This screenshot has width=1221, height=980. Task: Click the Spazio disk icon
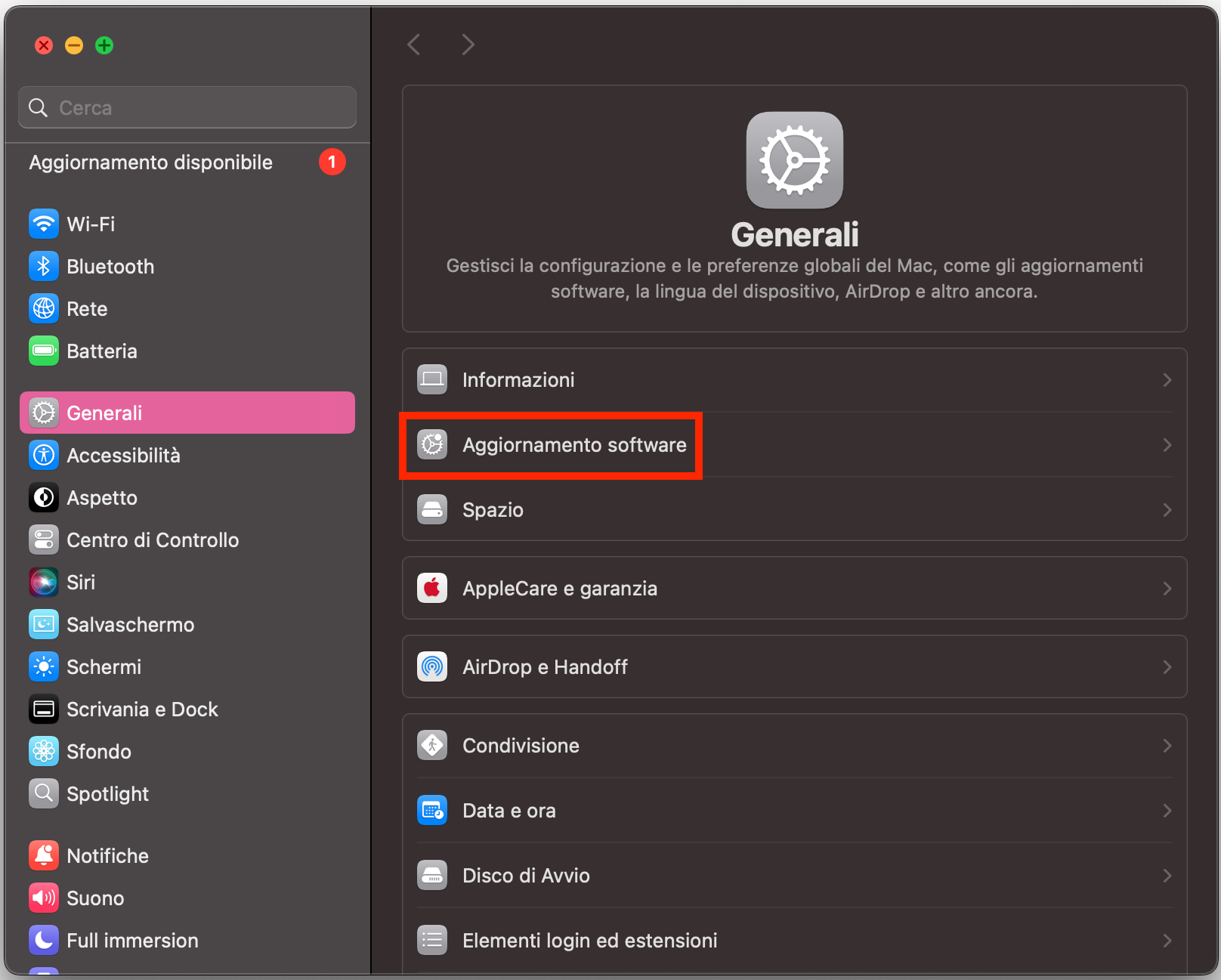432,509
